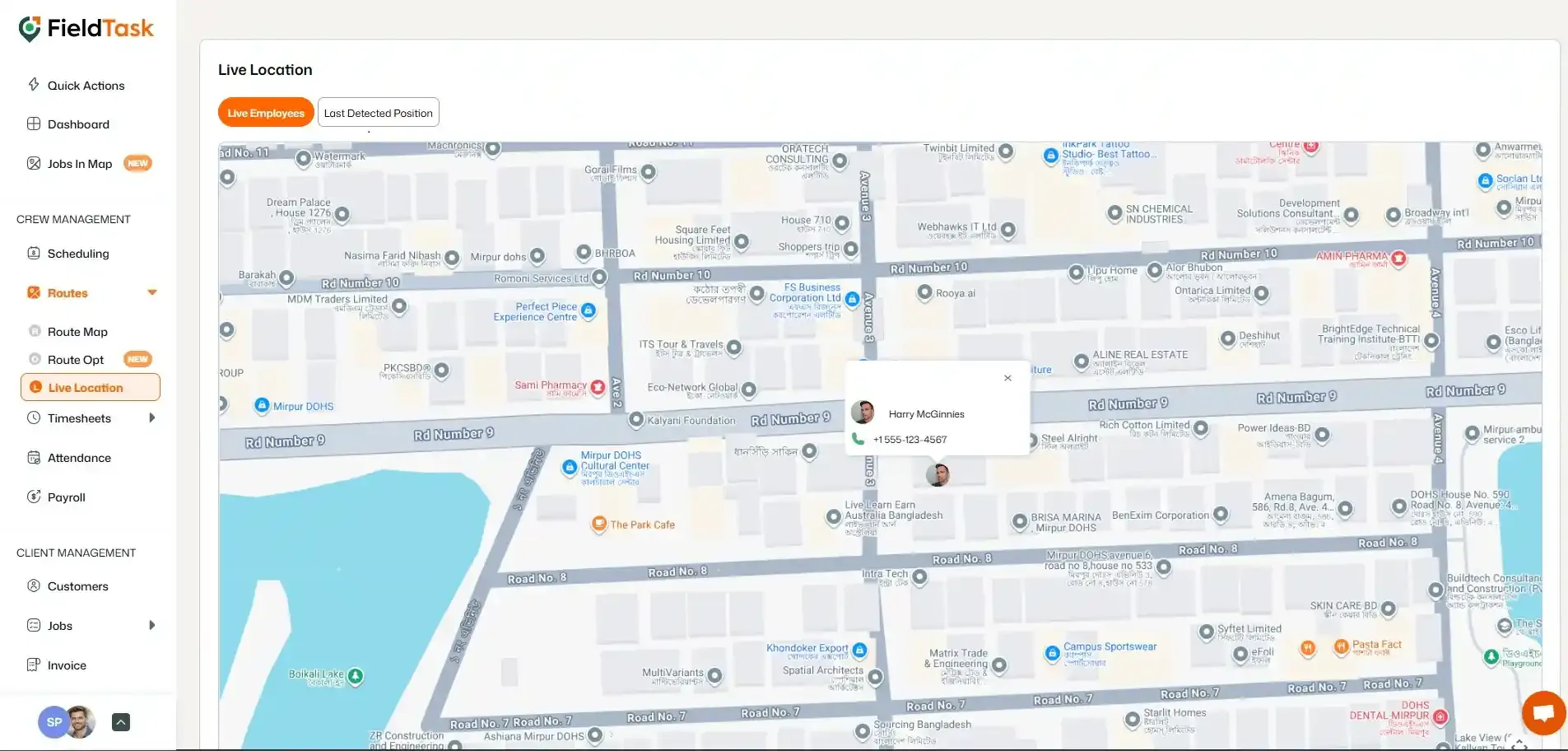Click the FieldTask logo
The width and height of the screenshot is (1568, 751).
(x=86, y=29)
